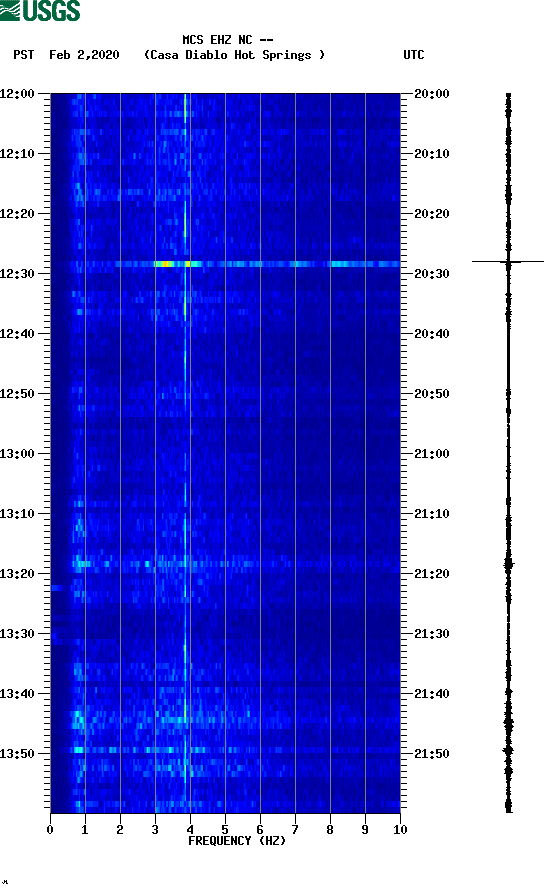The height and width of the screenshot is (893, 552).
Task: Click the 13:30 PST time label
Action: (17, 634)
